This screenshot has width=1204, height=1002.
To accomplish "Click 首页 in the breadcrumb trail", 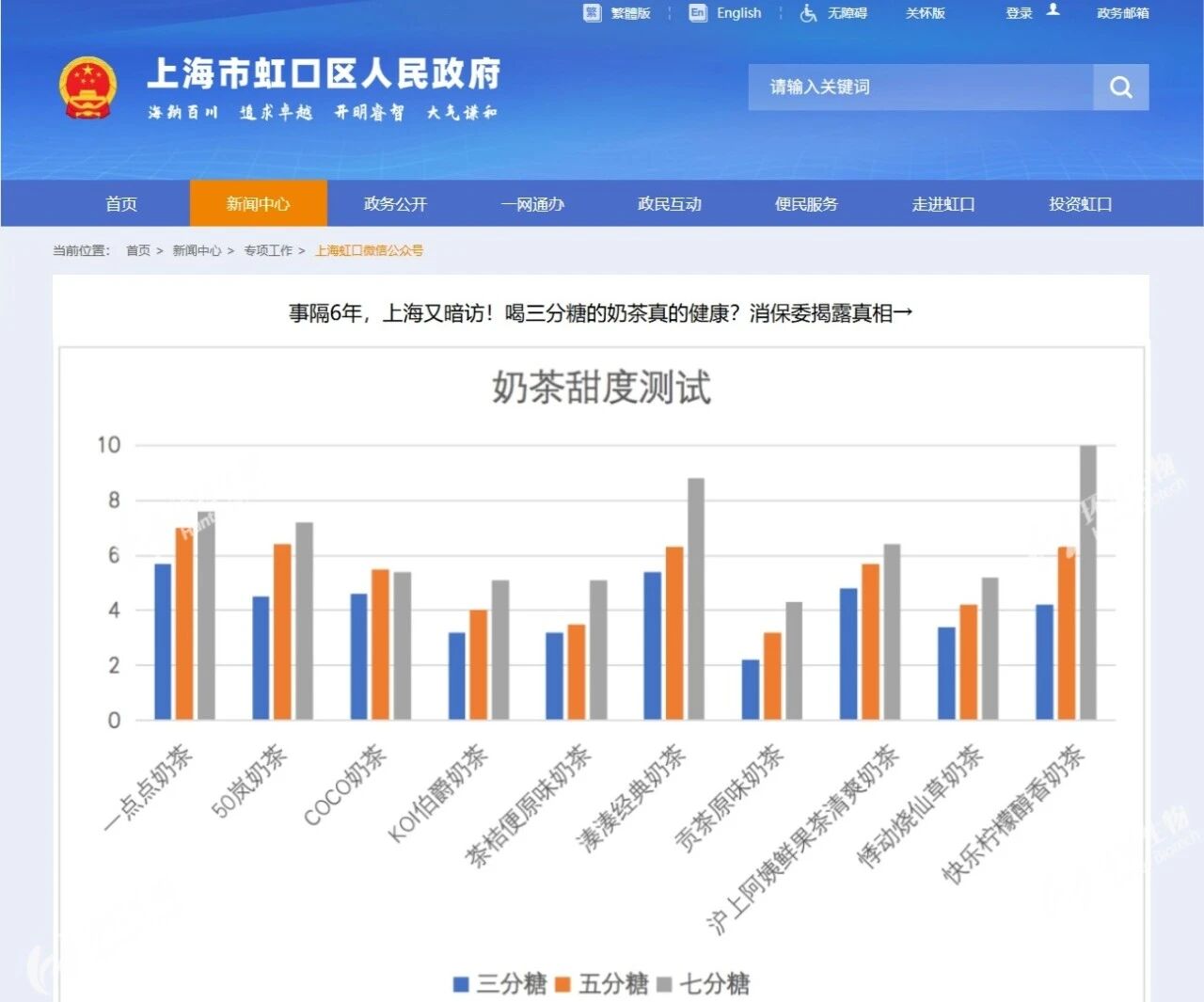I will 138,250.
